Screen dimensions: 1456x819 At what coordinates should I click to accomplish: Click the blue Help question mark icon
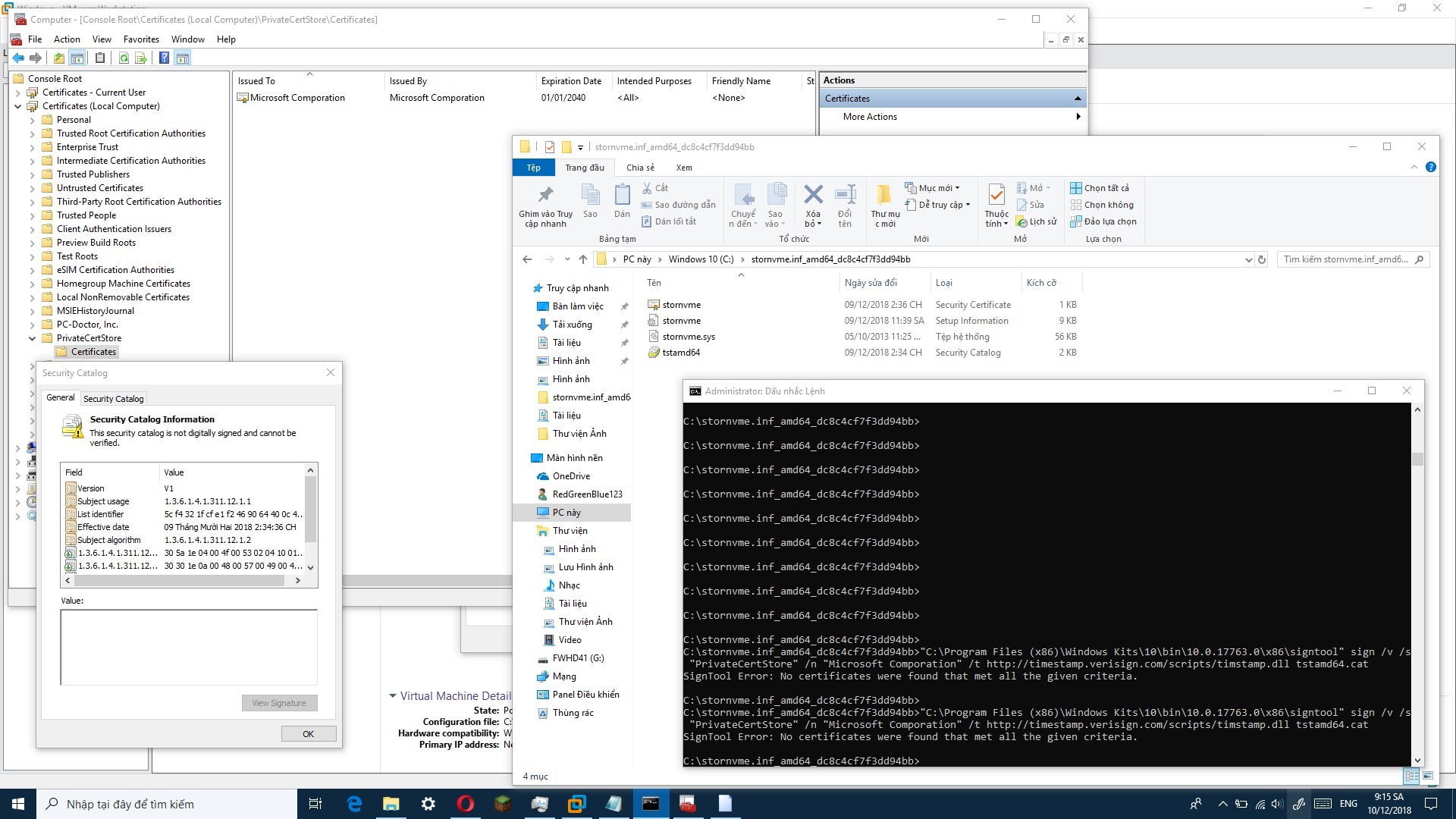[x=164, y=58]
